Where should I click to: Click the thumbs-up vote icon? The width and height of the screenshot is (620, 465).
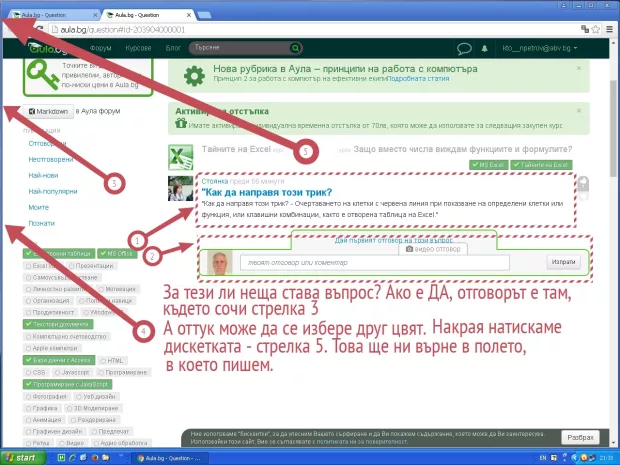(x=583, y=183)
